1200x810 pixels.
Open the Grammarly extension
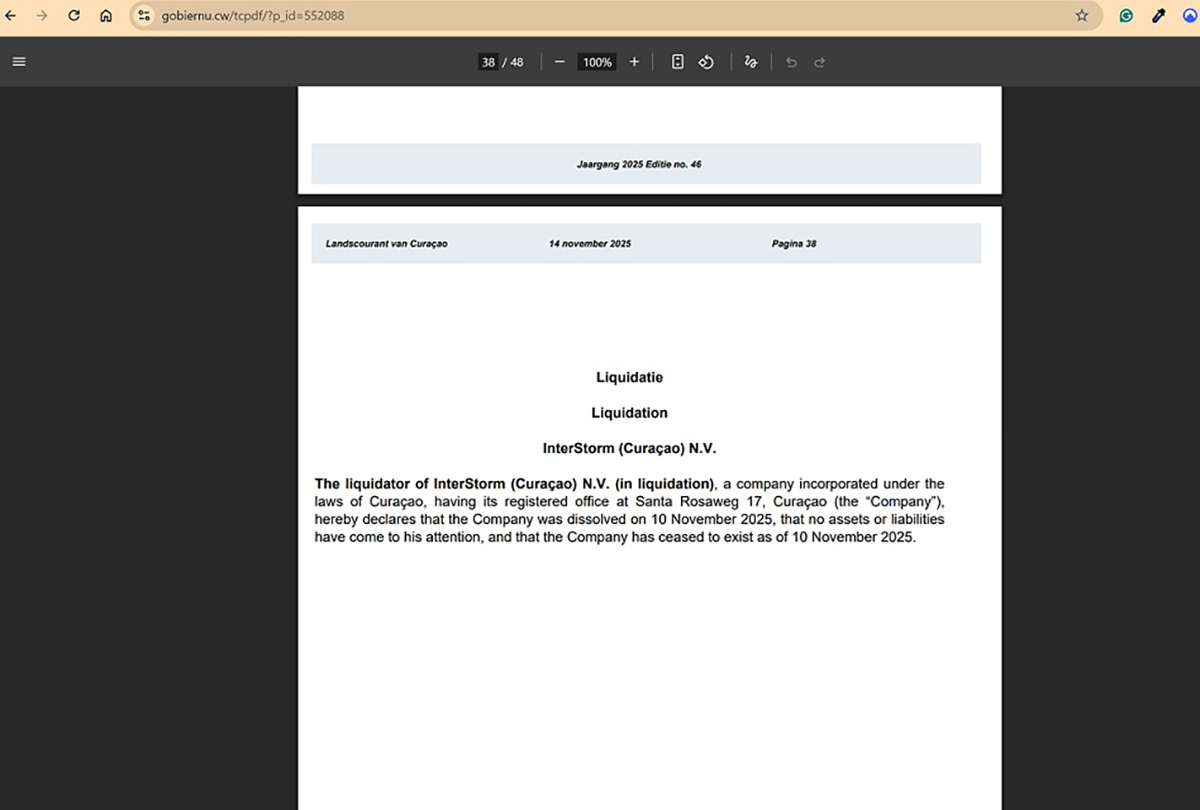pos(1127,16)
